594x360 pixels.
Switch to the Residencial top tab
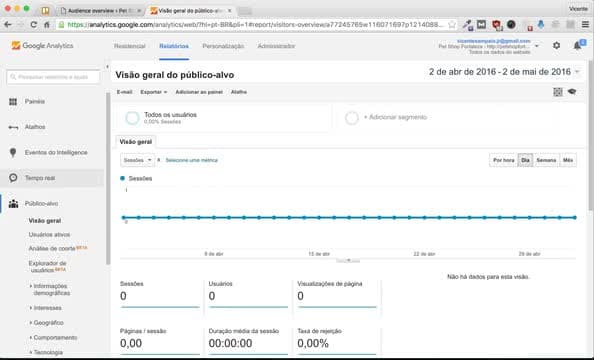click(130, 46)
